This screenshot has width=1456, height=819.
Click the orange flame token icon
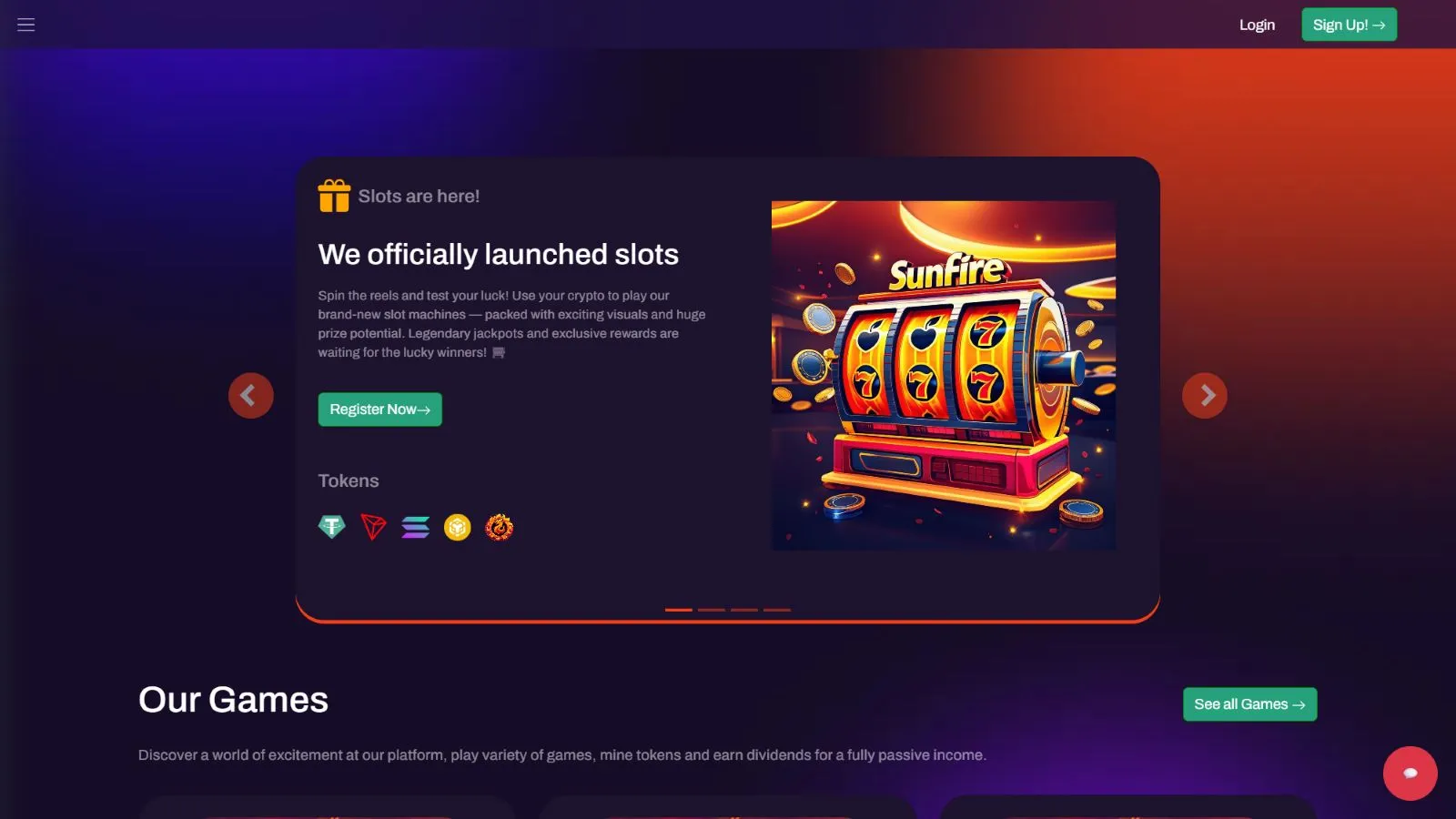[499, 527]
